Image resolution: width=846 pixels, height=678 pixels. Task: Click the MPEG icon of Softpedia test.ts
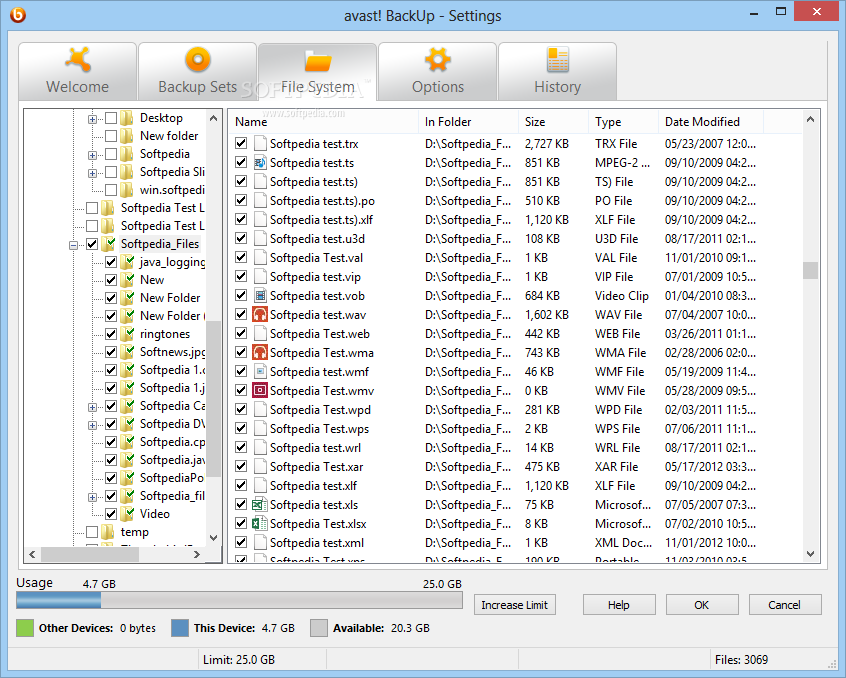(x=260, y=162)
